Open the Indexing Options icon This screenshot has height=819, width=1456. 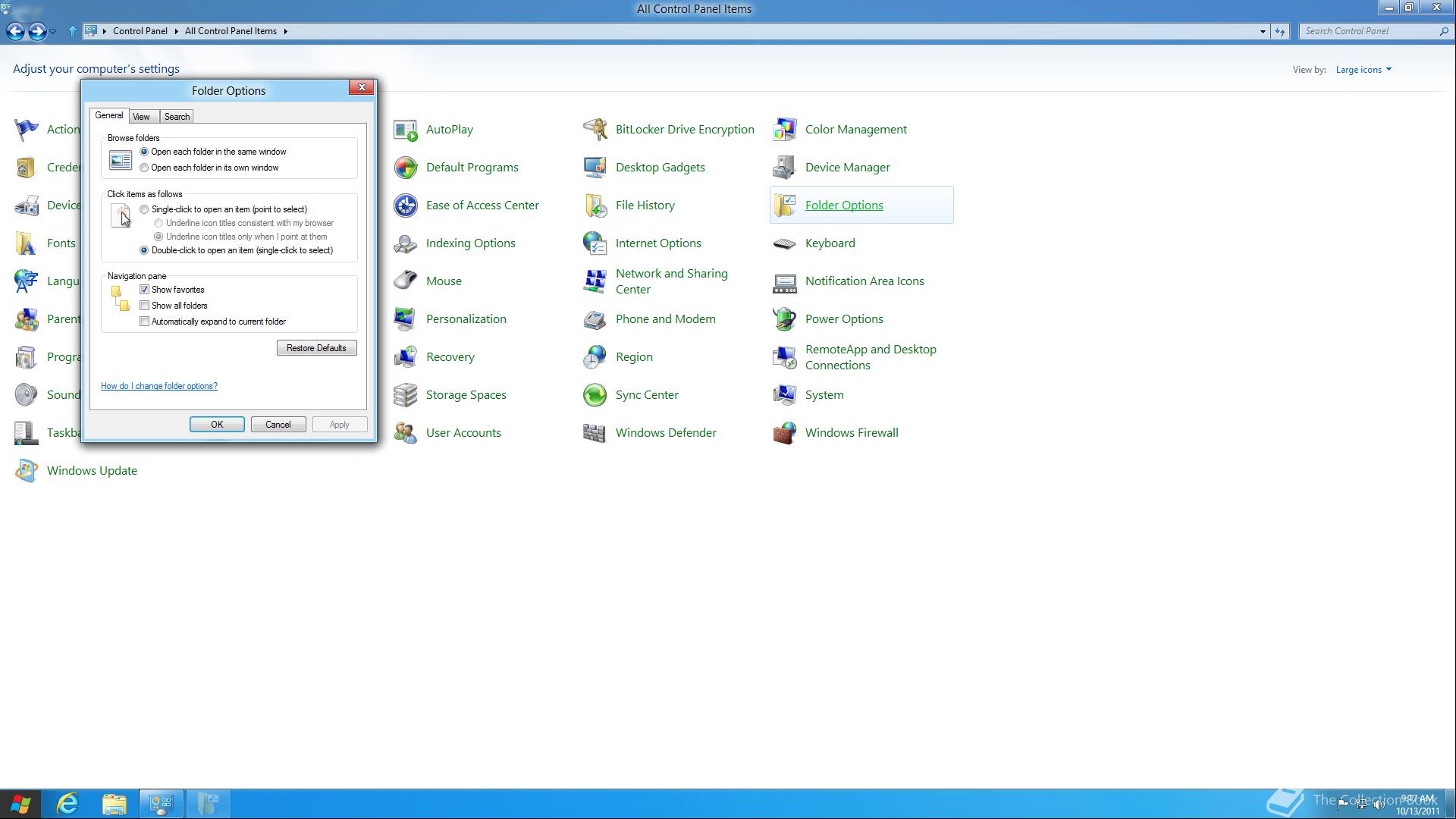(x=406, y=243)
